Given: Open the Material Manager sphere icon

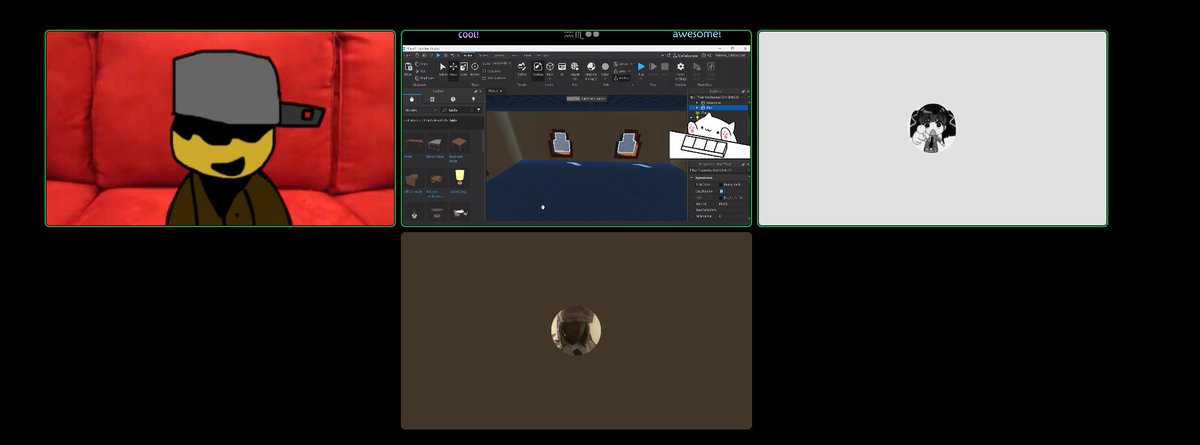Looking at the screenshot, I should tap(591, 68).
